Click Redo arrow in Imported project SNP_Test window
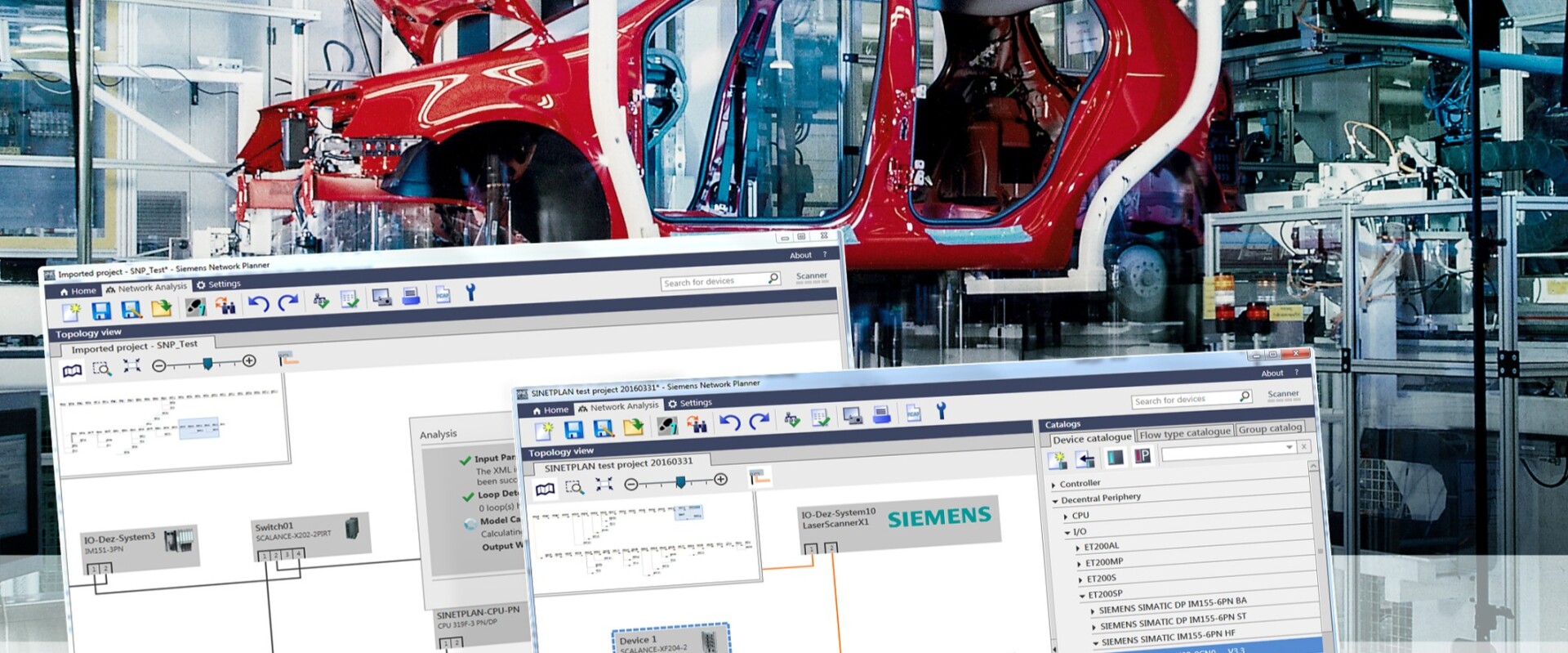This screenshot has width=1568, height=653. click(287, 303)
